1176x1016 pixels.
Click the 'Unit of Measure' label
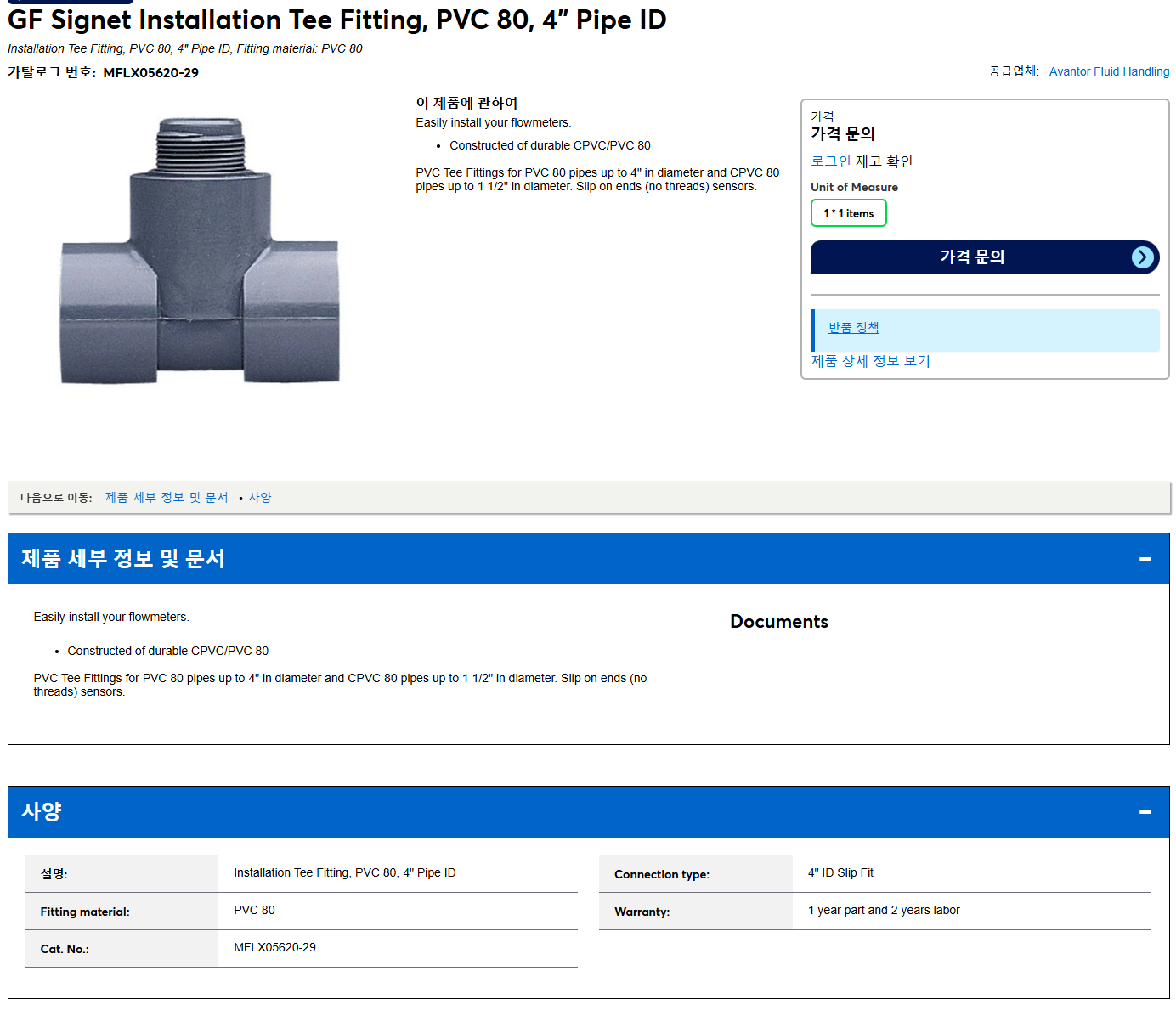click(854, 188)
